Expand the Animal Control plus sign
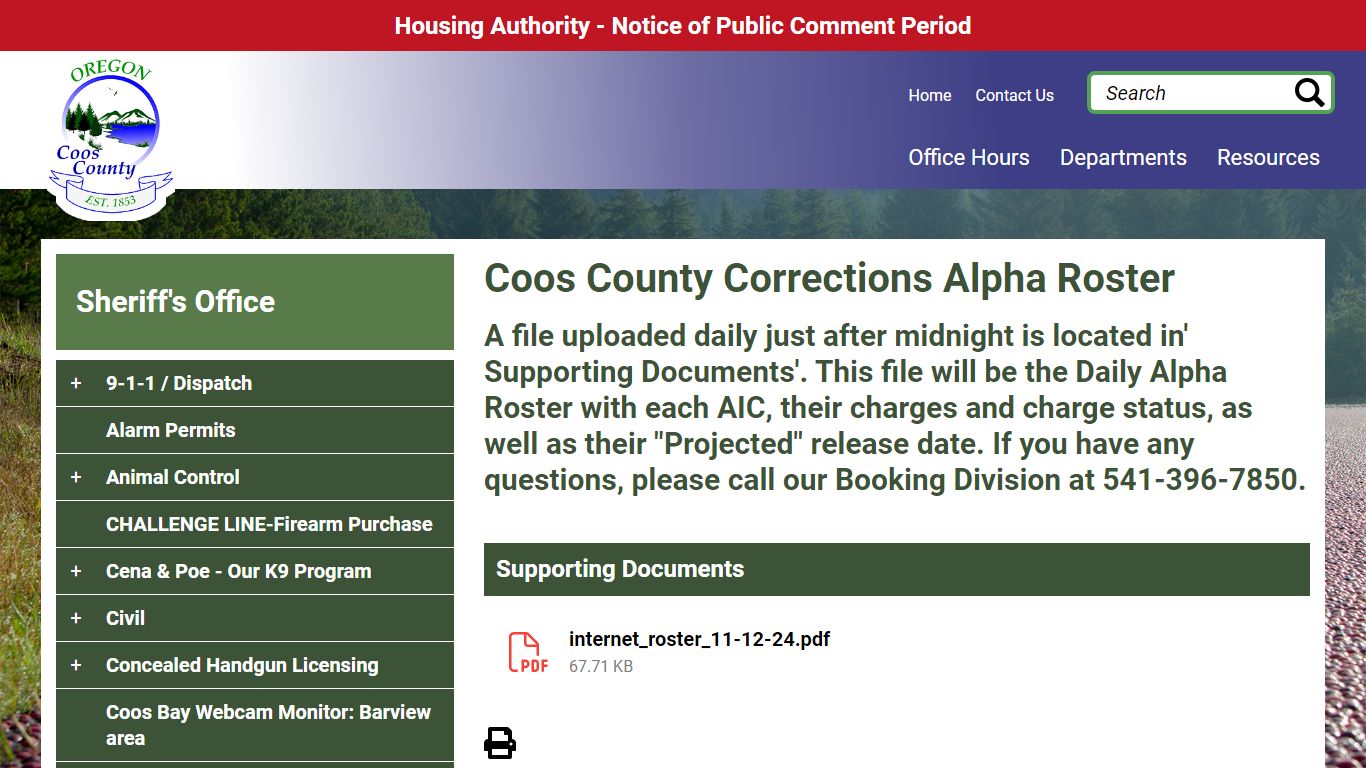The height and width of the screenshot is (768, 1366). [76, 477]
